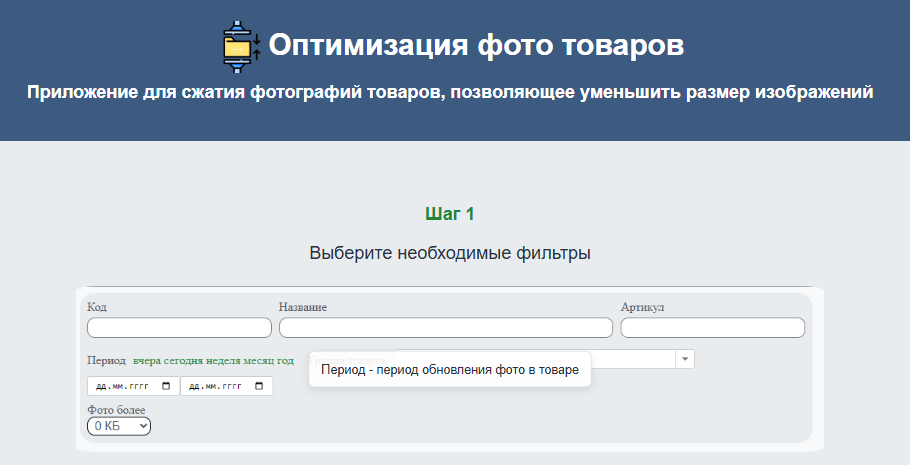This screenshot has height=465, width=910.
Task: Focus the Название input field
Action: (x=446, y=327)
